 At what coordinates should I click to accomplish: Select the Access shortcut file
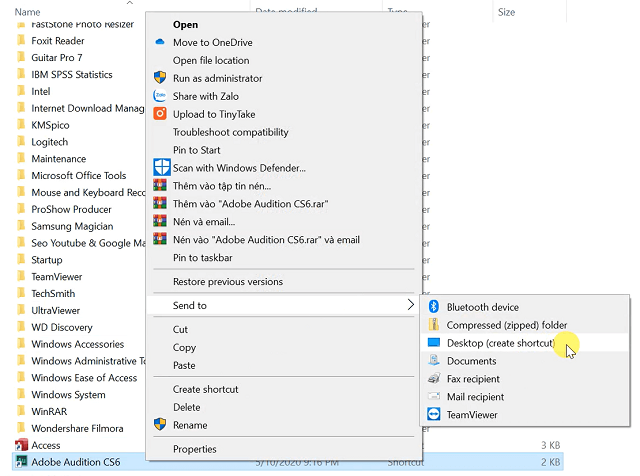click(x=46, y=445)
